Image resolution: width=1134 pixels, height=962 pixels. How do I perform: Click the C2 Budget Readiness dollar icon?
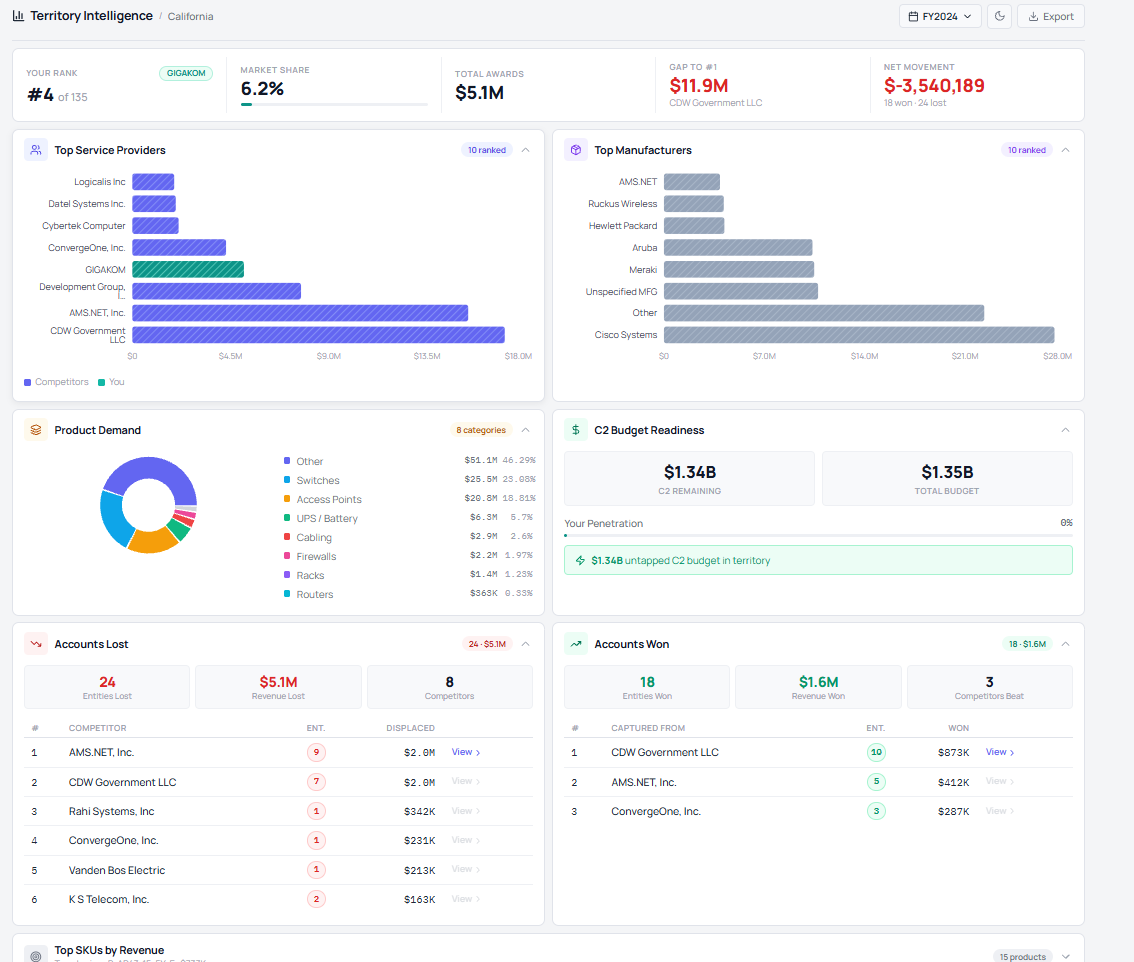click(x=576, y=430)
